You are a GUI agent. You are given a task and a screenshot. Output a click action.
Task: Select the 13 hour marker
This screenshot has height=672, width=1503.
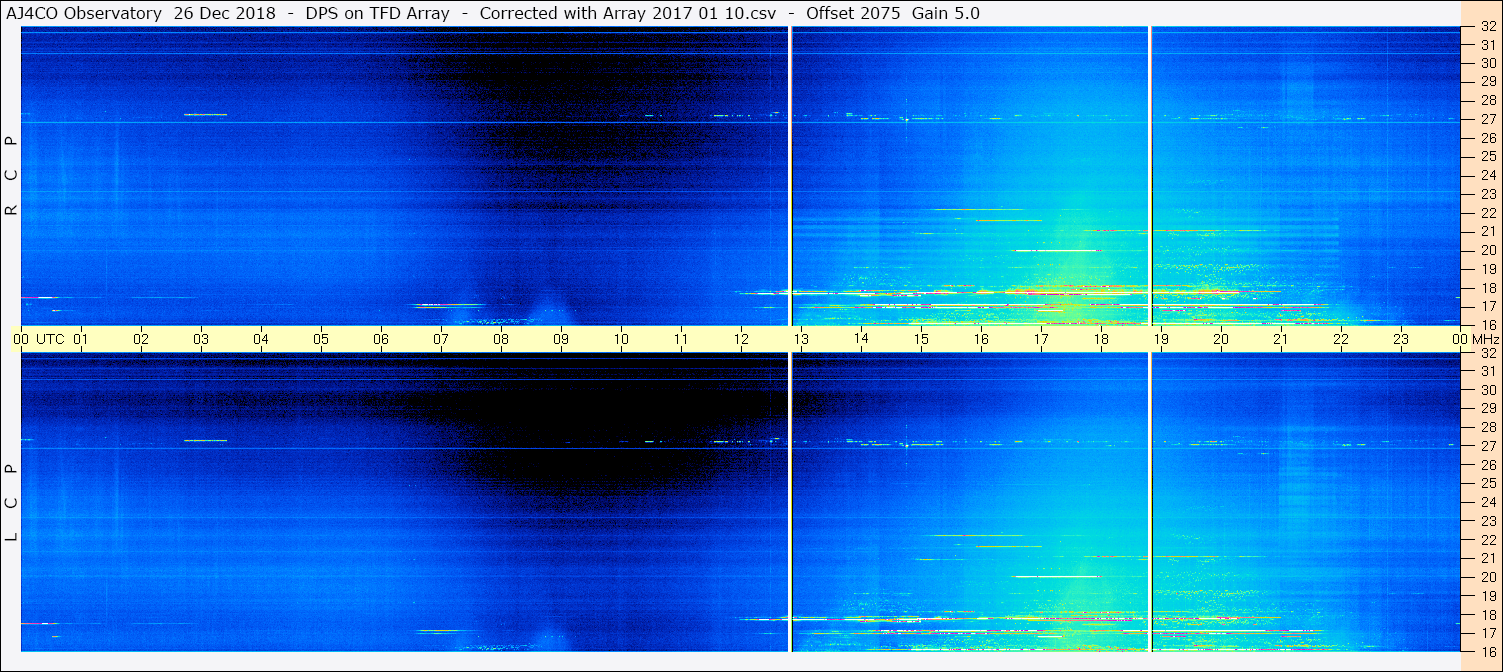click(801, 339)
